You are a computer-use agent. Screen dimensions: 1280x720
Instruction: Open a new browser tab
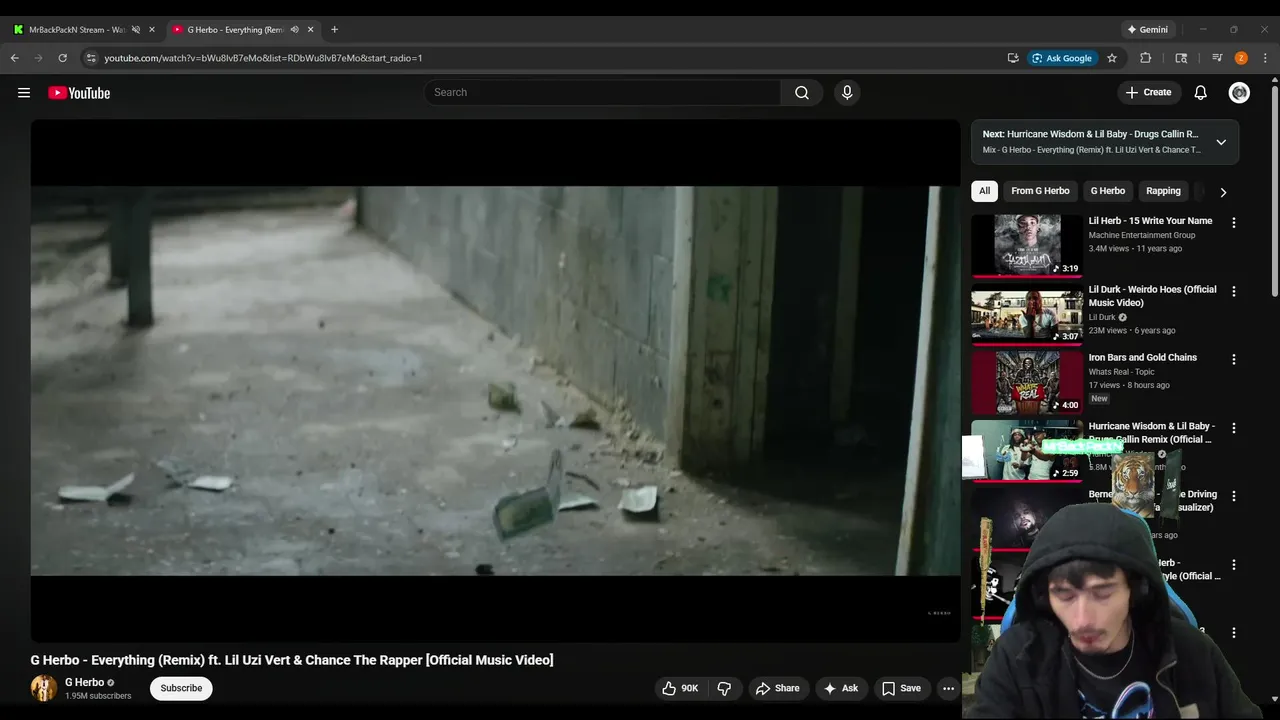click(334, 29)
